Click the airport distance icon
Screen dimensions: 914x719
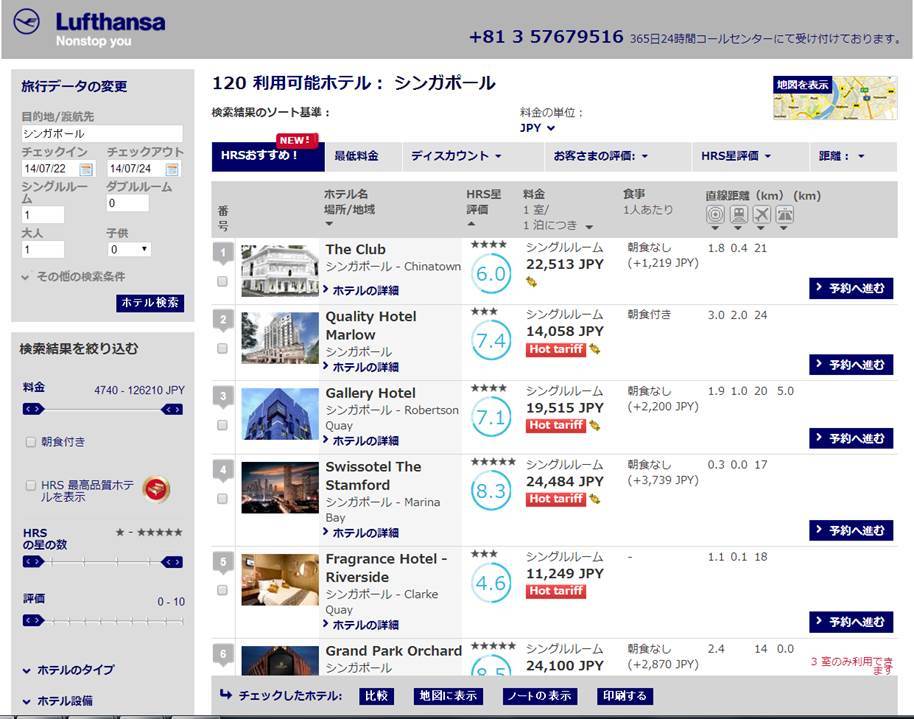coord(761,215)
